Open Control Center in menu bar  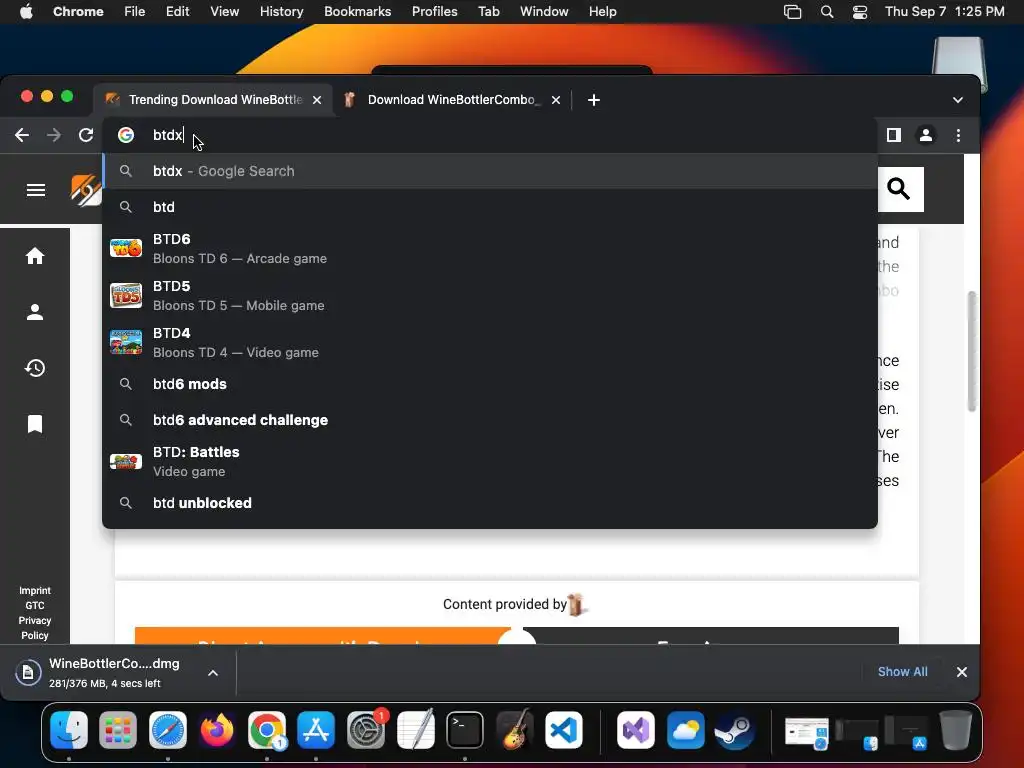[860, 12]
